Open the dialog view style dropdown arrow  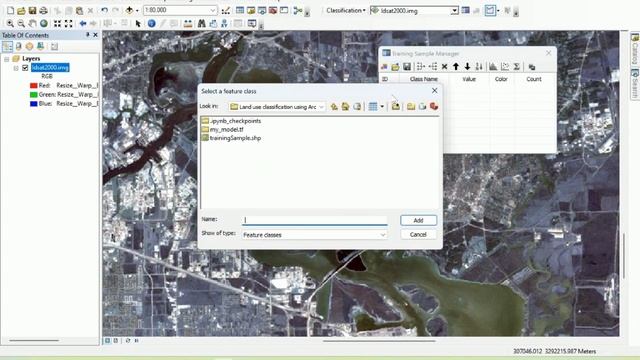tap(382, 107)
